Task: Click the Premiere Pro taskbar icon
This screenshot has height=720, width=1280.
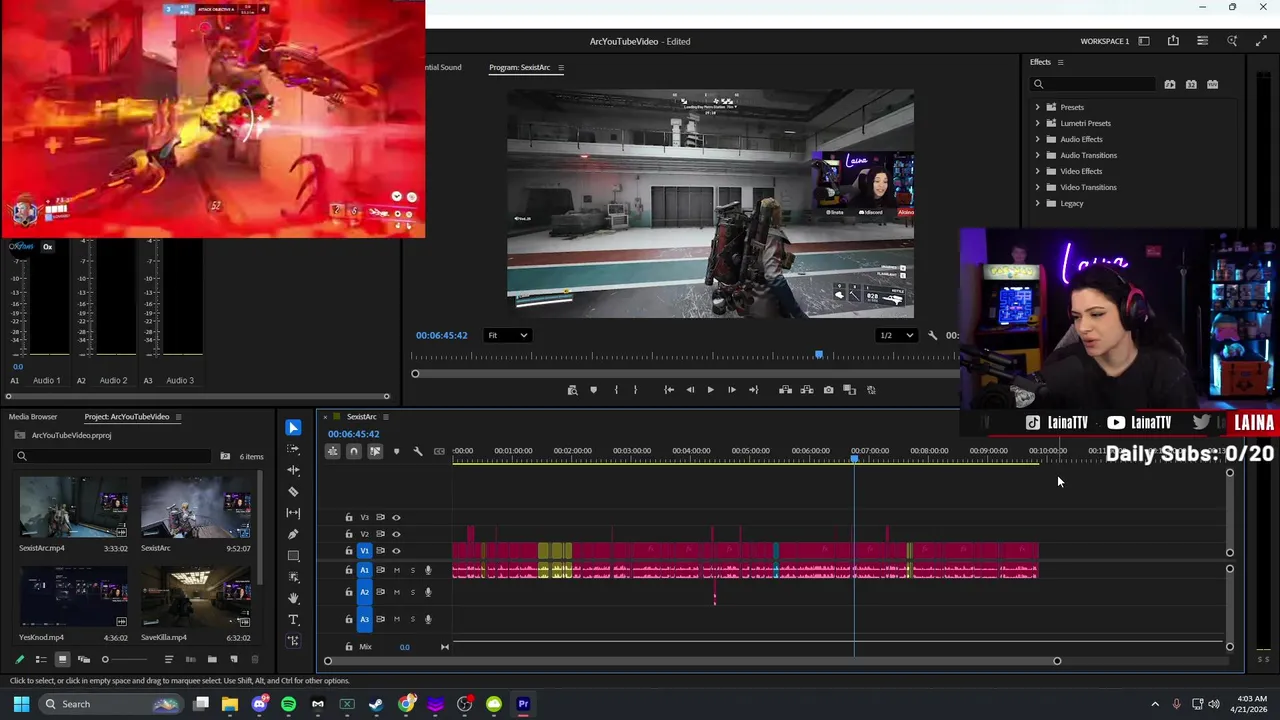Action: 523,704
